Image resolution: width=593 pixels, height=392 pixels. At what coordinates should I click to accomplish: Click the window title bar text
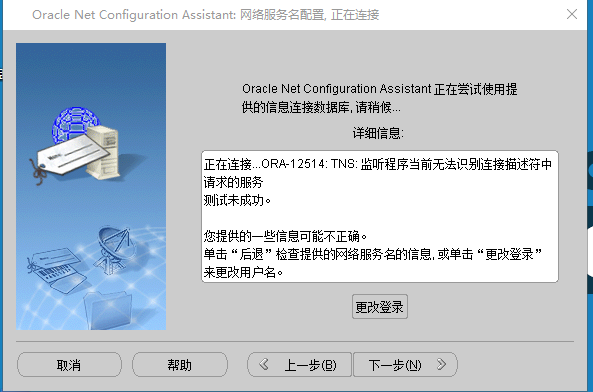click(x=206, y=15)
